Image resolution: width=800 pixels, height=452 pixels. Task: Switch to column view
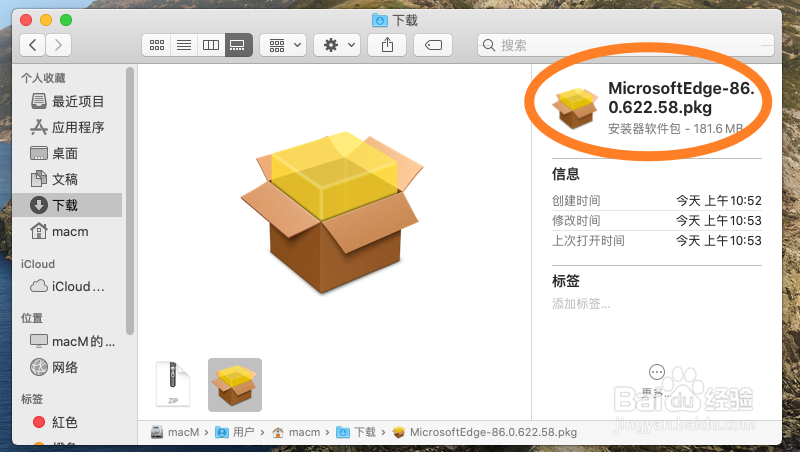point(211,45)
